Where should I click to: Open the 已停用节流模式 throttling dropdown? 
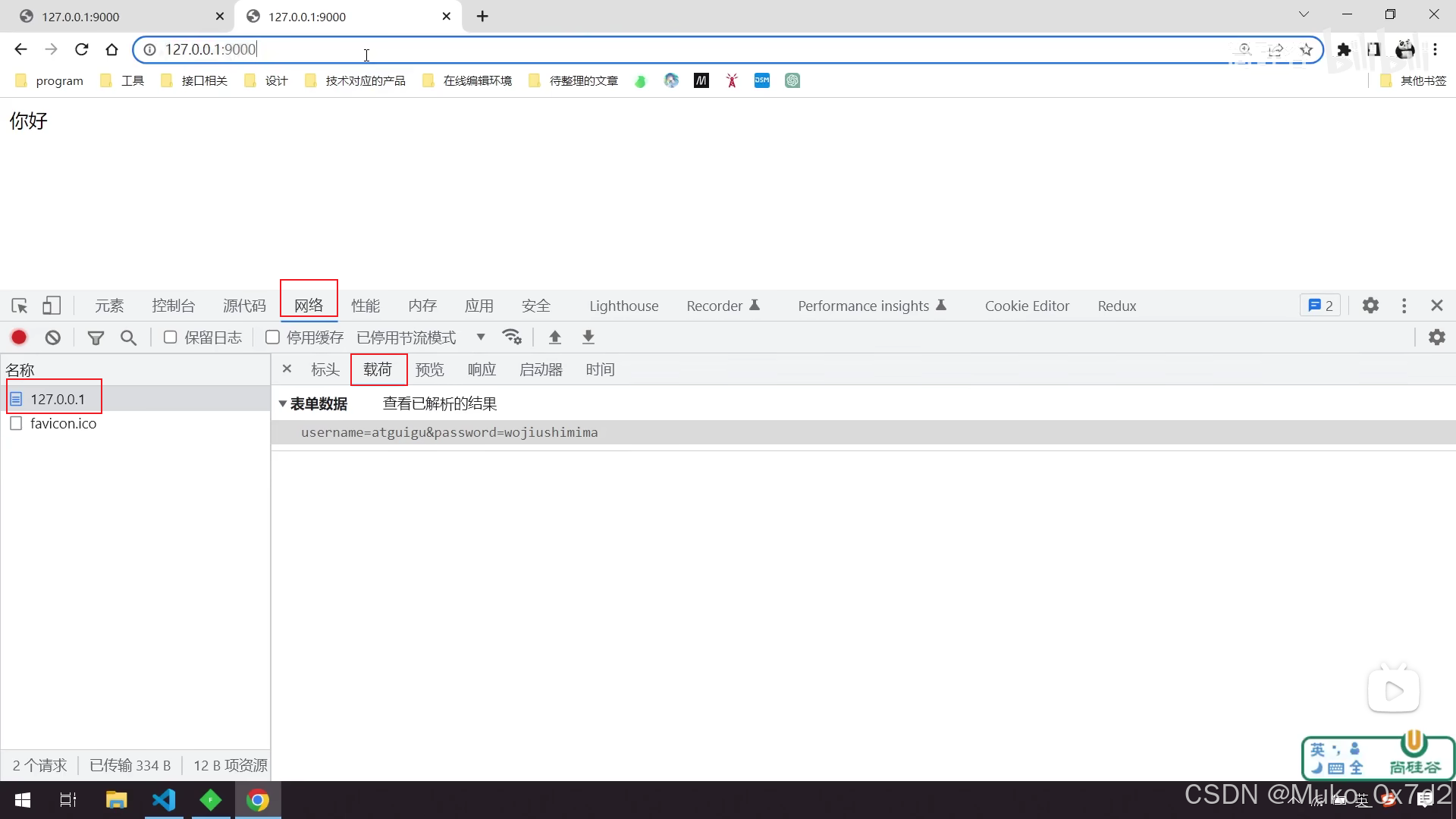coord(421,337)
